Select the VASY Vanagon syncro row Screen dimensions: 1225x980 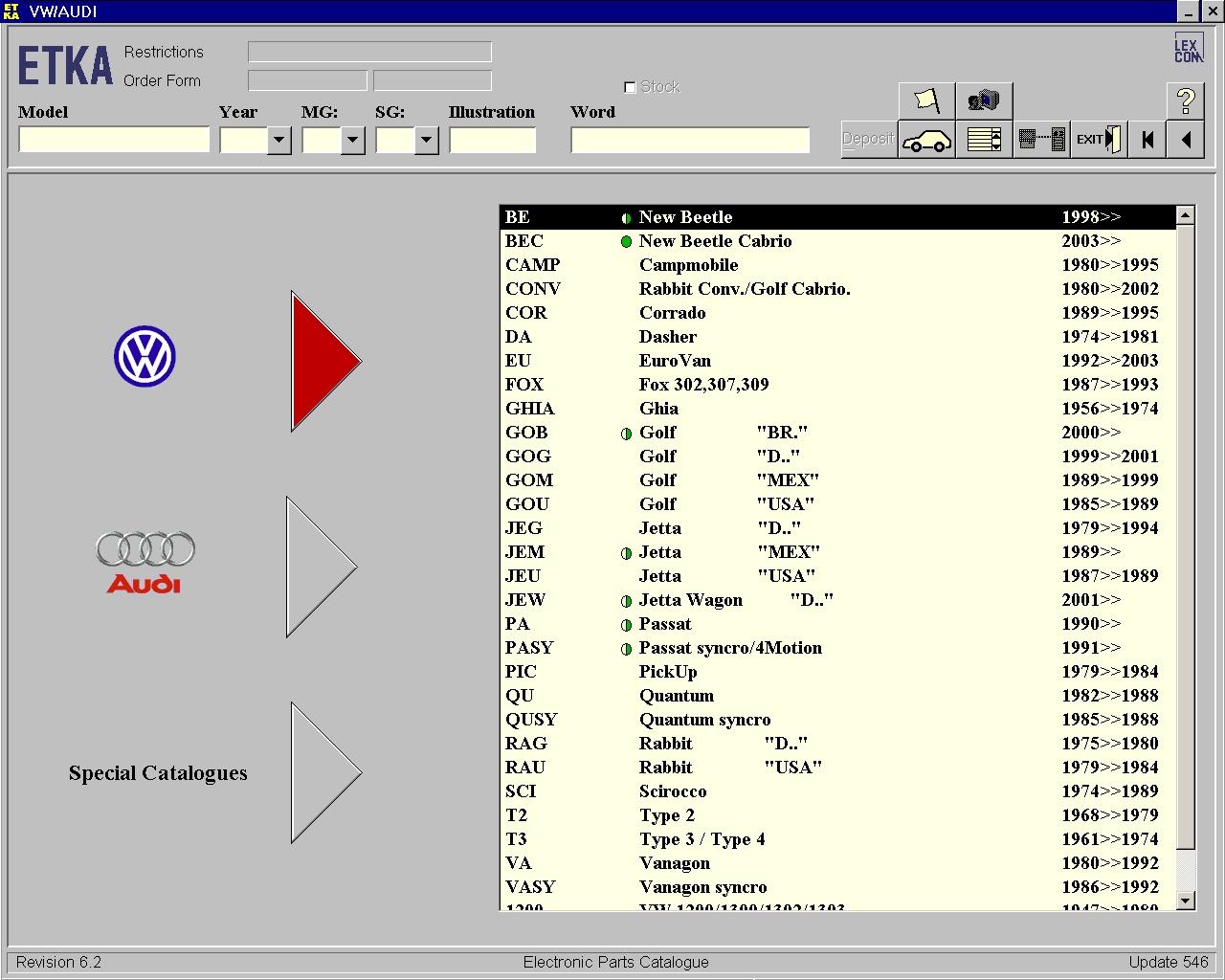point(837,887)
